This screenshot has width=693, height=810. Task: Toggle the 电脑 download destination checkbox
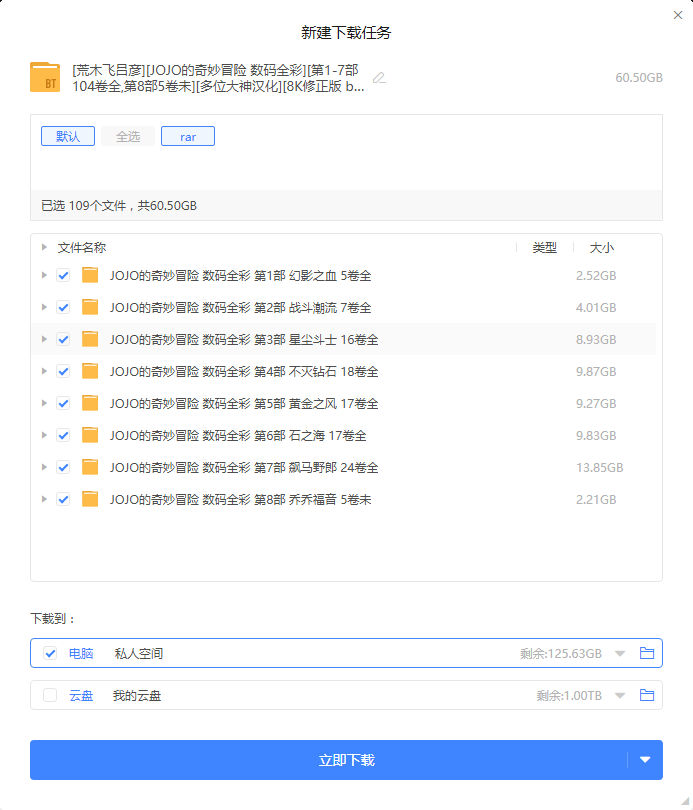(50, 653)
